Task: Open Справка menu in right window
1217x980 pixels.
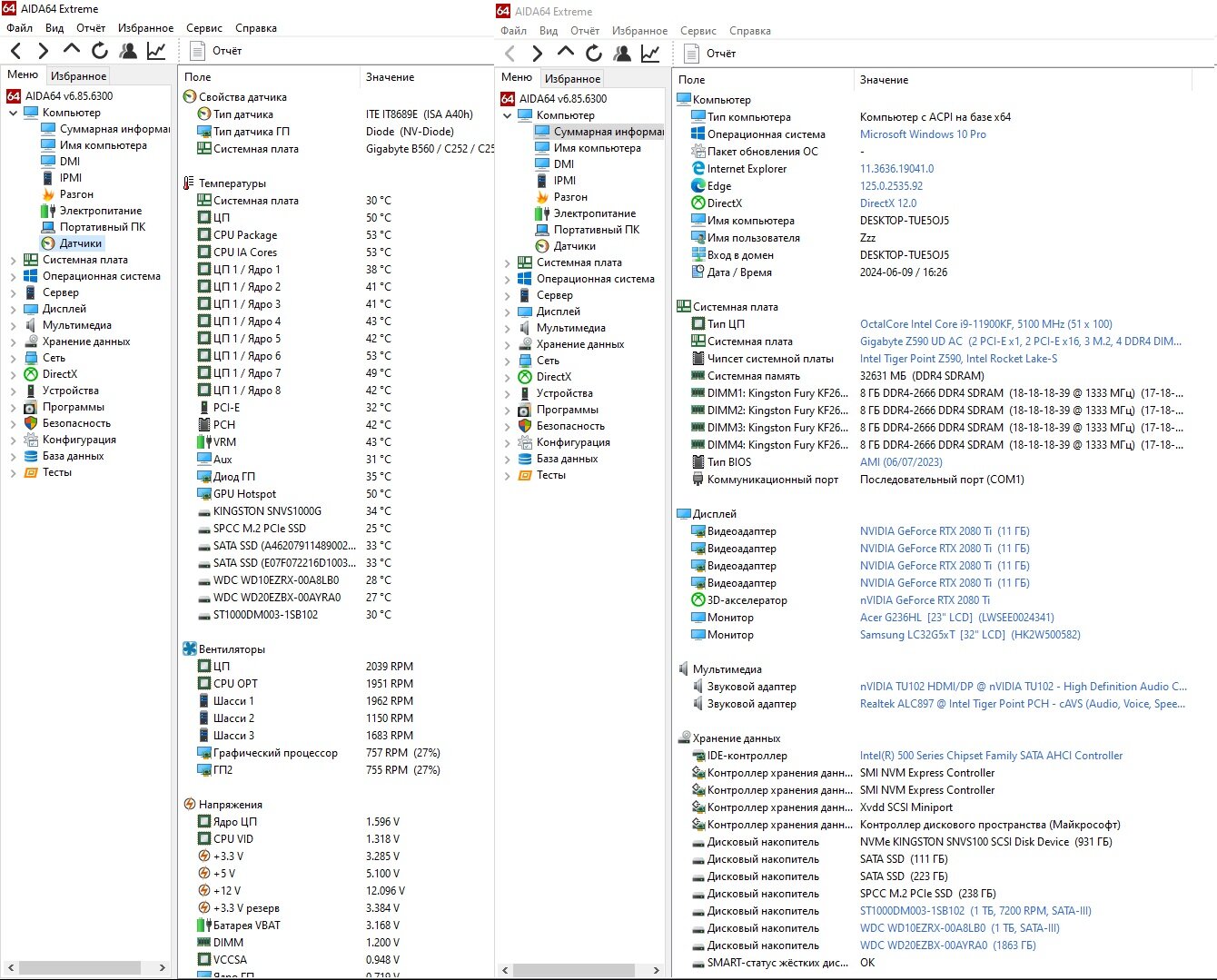Action: click(750, 31)
